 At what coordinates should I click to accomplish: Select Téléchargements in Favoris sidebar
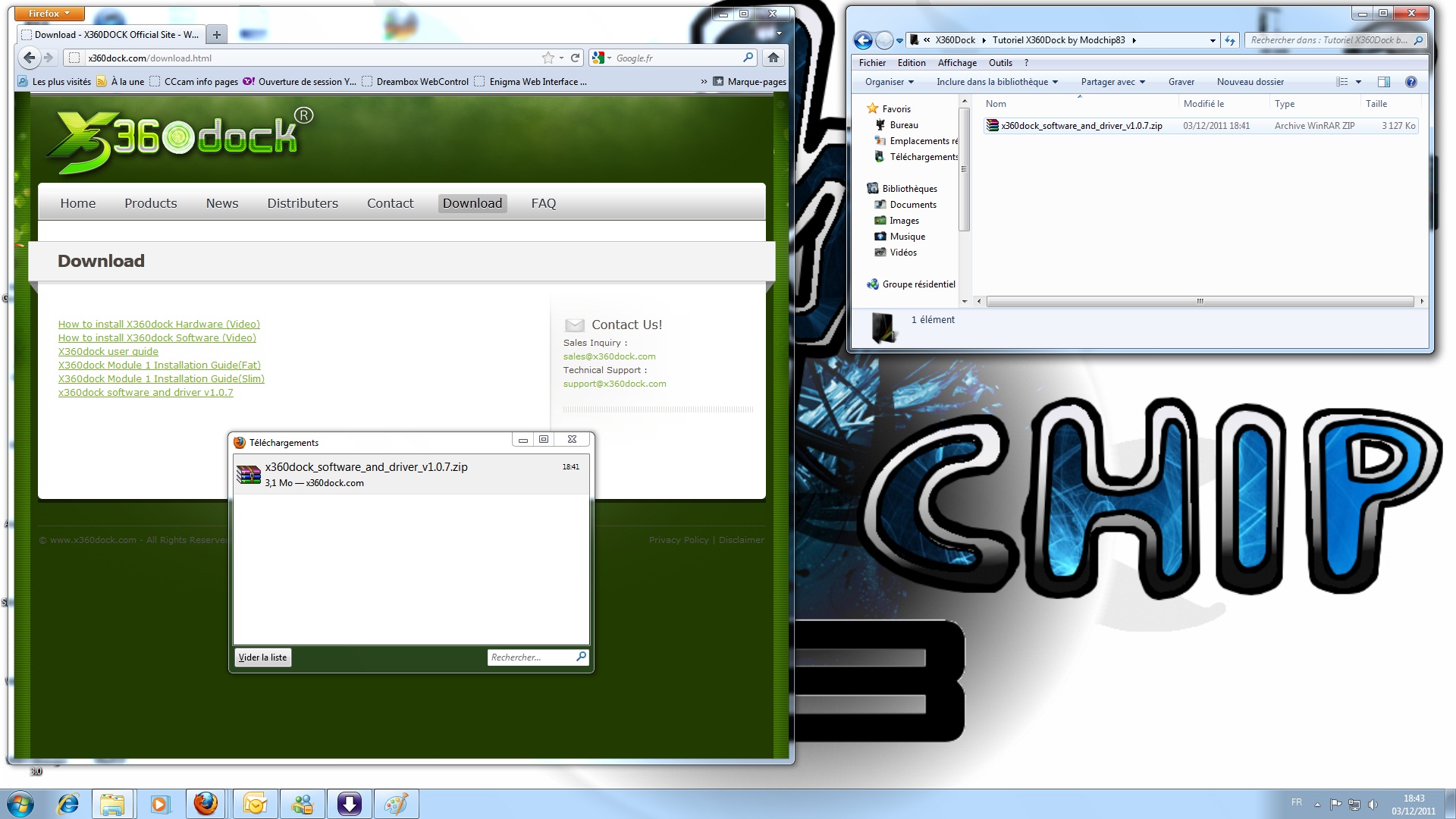(923, 157)
